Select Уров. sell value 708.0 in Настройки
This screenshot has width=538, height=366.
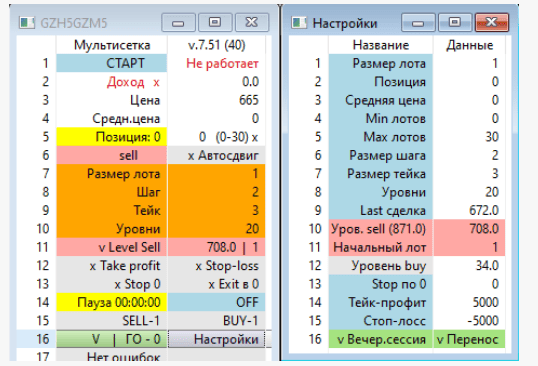coord(469,229)
